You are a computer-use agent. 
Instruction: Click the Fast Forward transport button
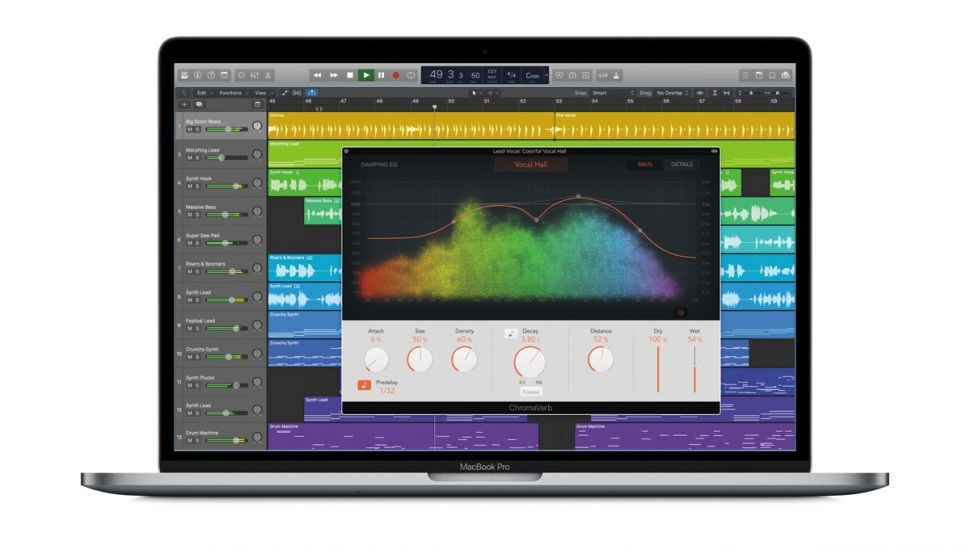pyautogui.click(x=334, y=75)
